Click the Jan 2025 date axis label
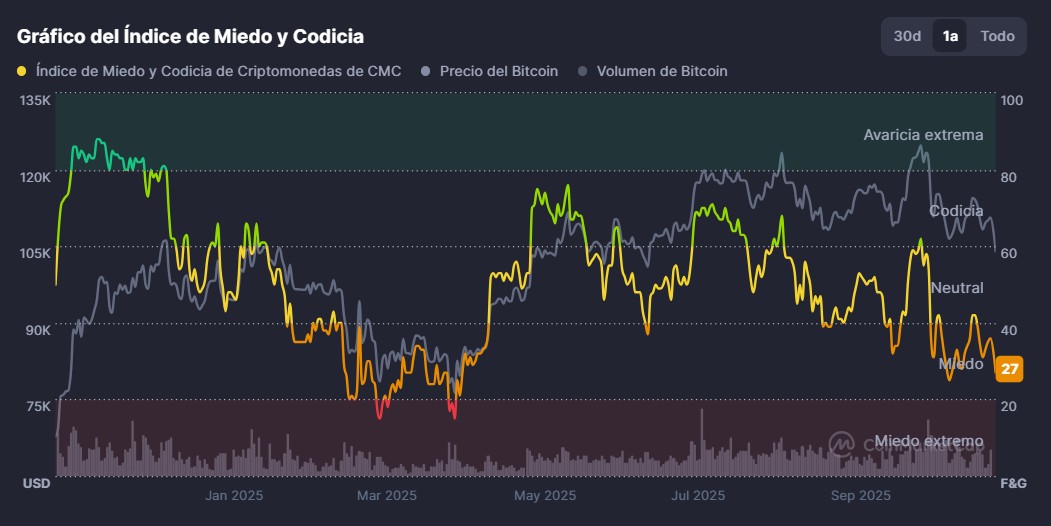Viewport: 1051px width, 526px height. coord(233,495)
